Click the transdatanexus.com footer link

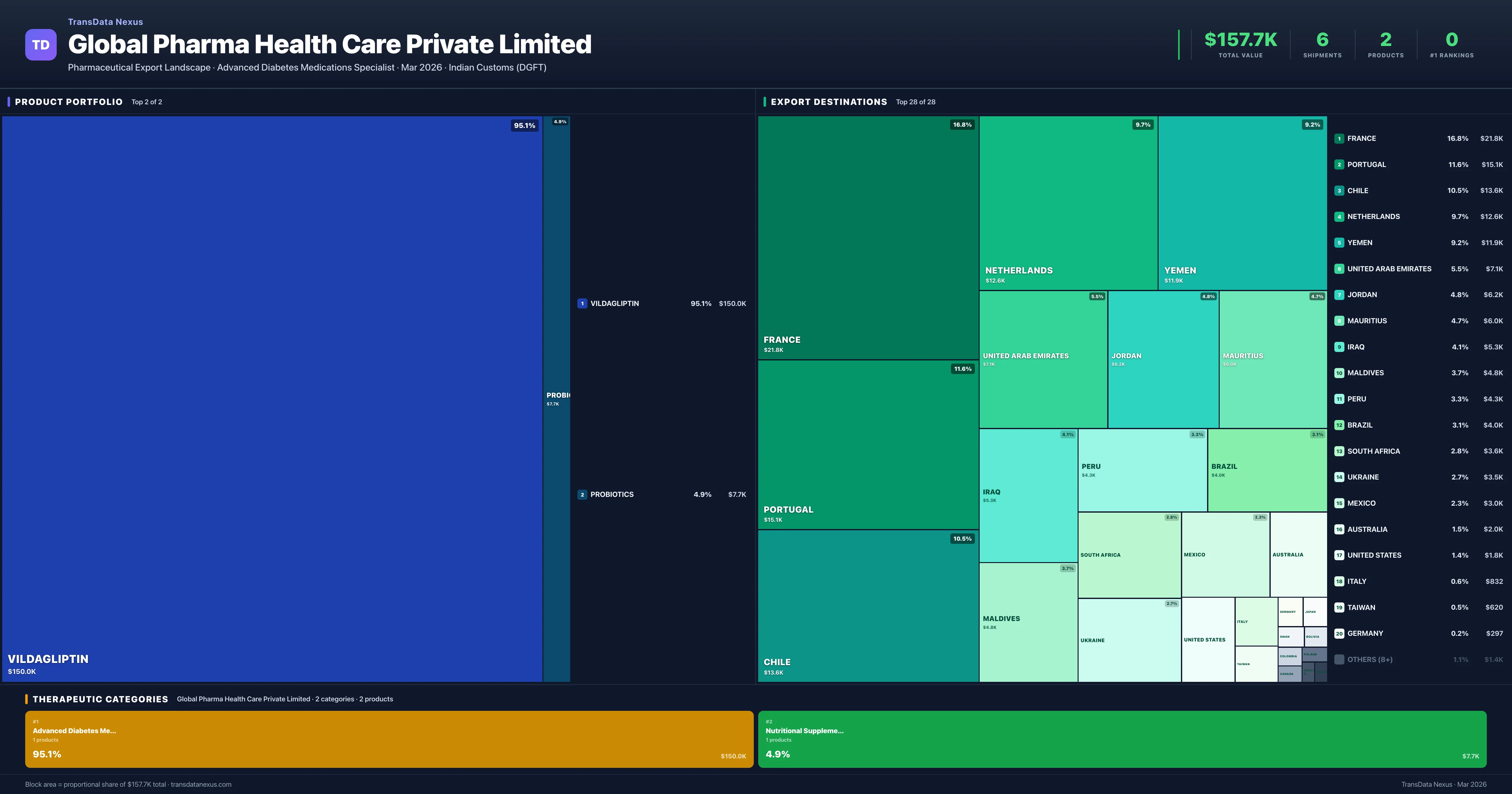coord(201,785)
